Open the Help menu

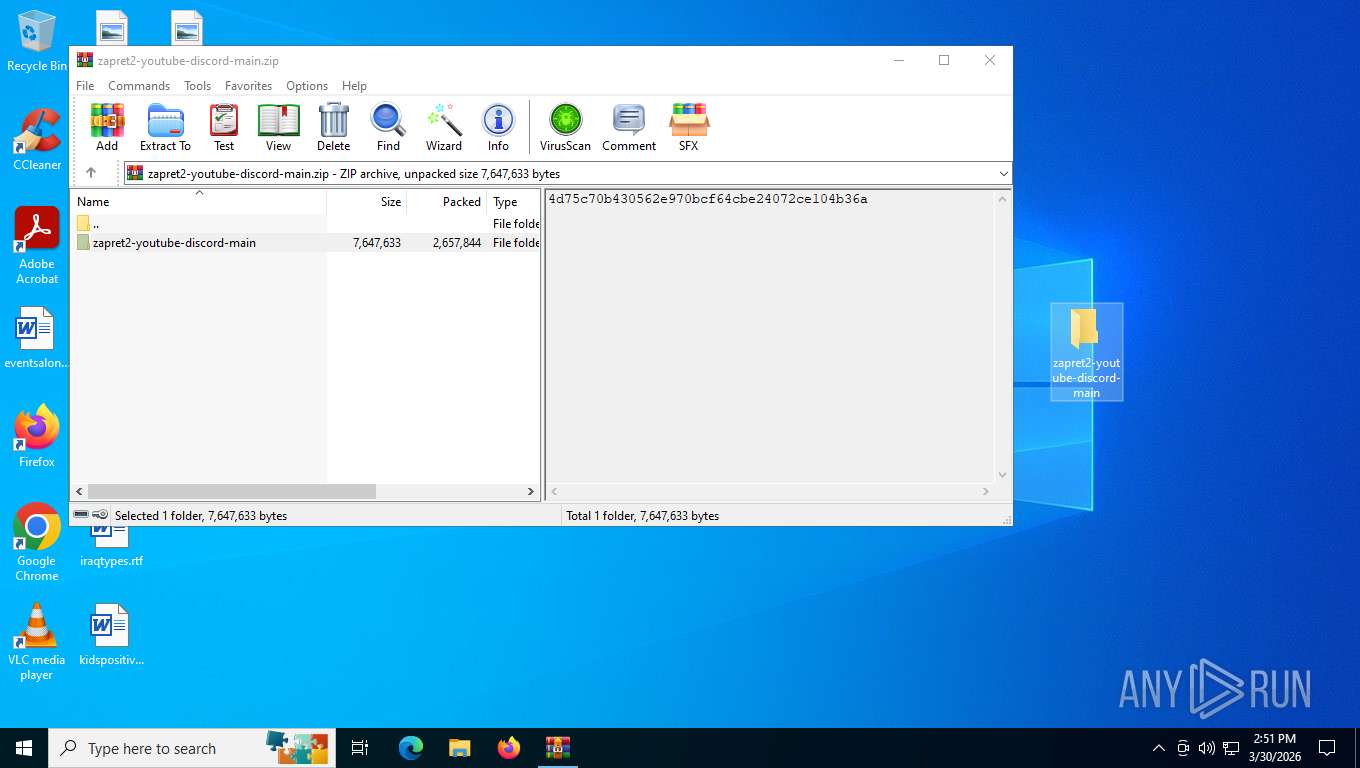point(354,86)
